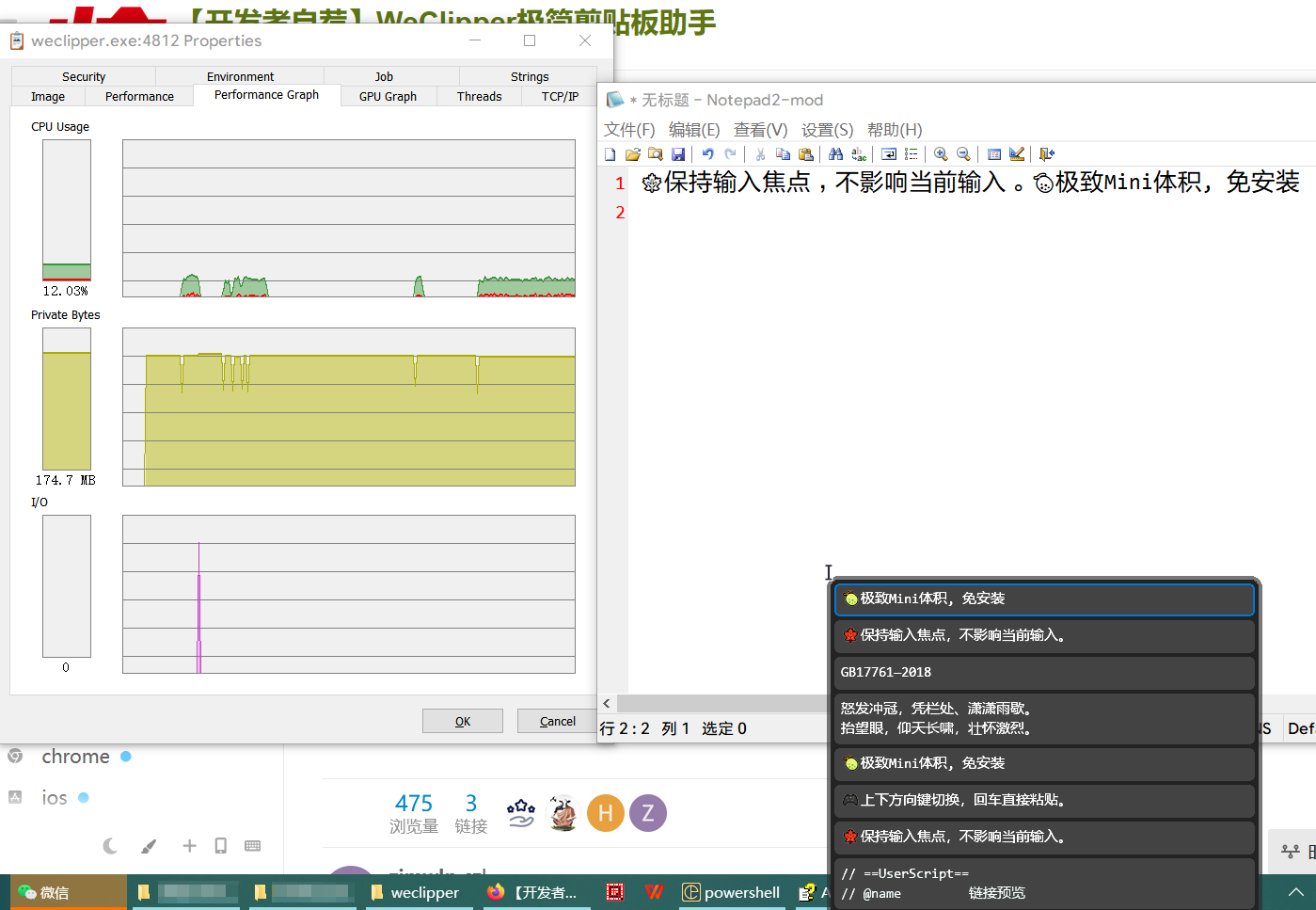Select the GB17761-2018 clipboard entry
The image size is (1316, 910).
tap(1044, 673)
